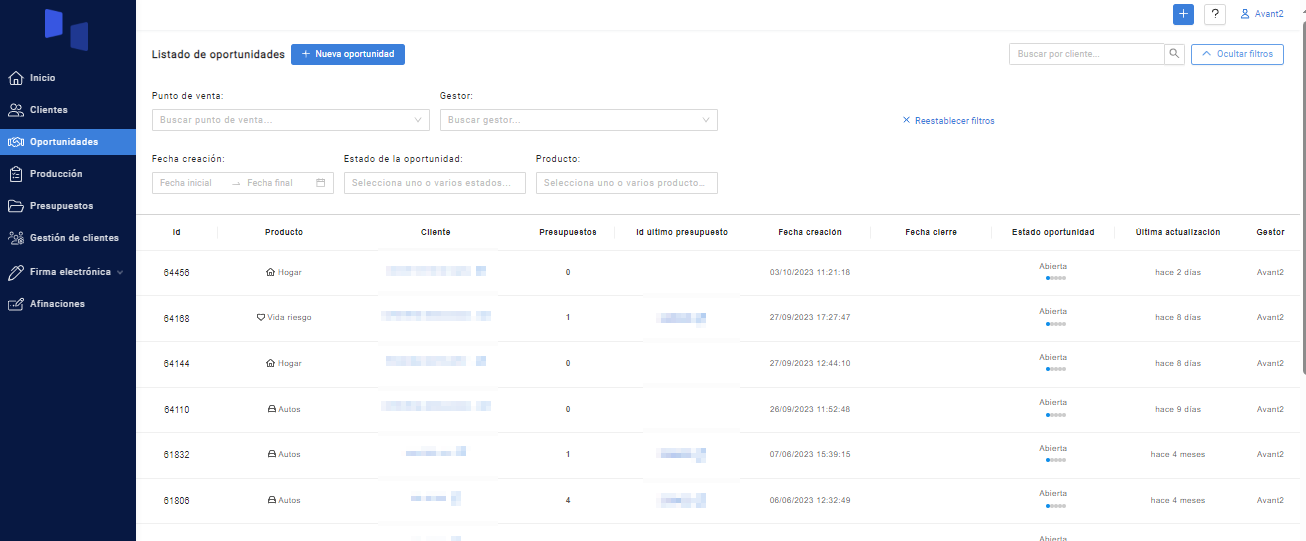The image size is (1306, 541).
Task: Click the Cliente column header
Action: 436,232
